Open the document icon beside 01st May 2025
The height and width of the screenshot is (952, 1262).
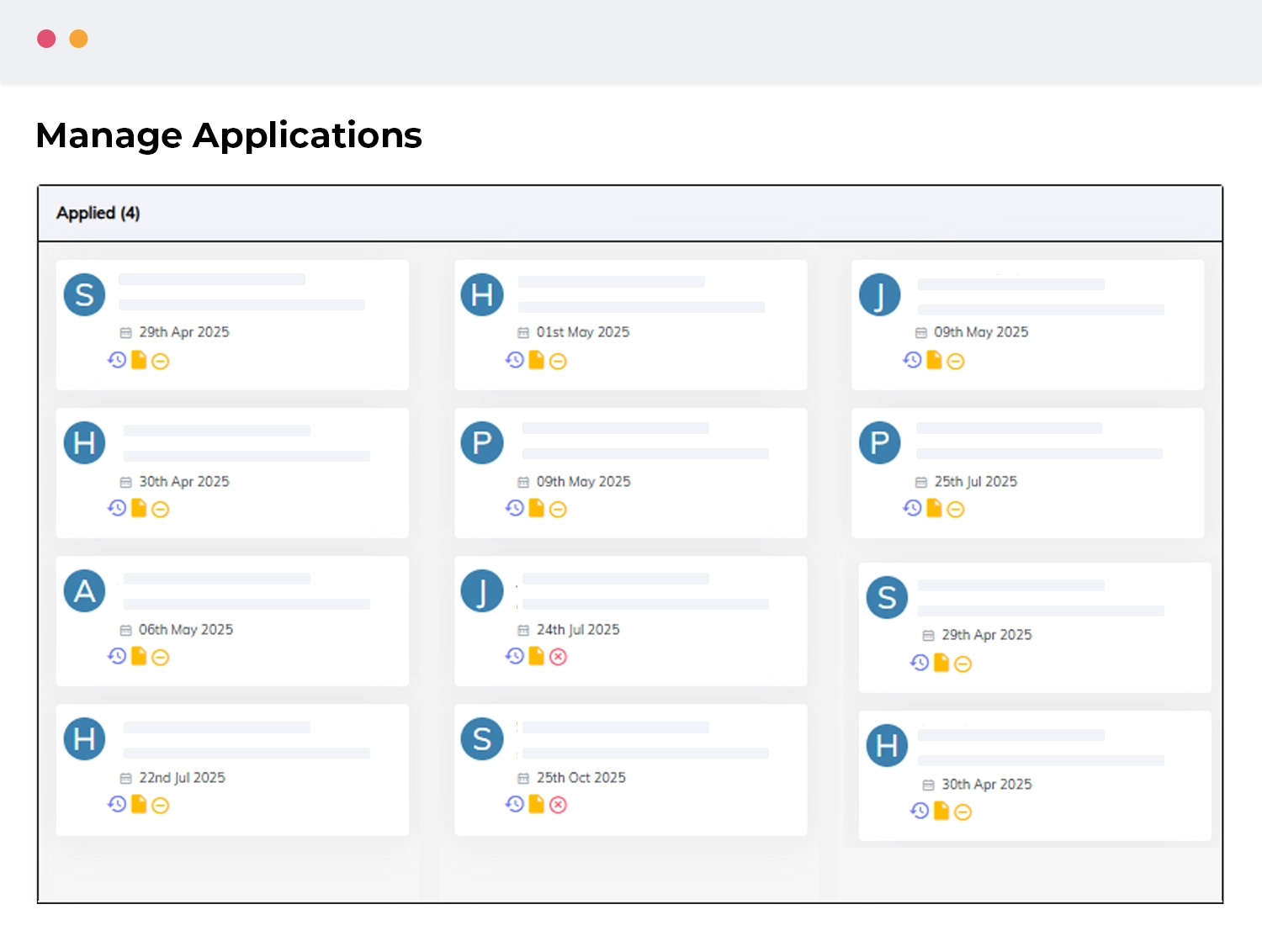(536, 360)
